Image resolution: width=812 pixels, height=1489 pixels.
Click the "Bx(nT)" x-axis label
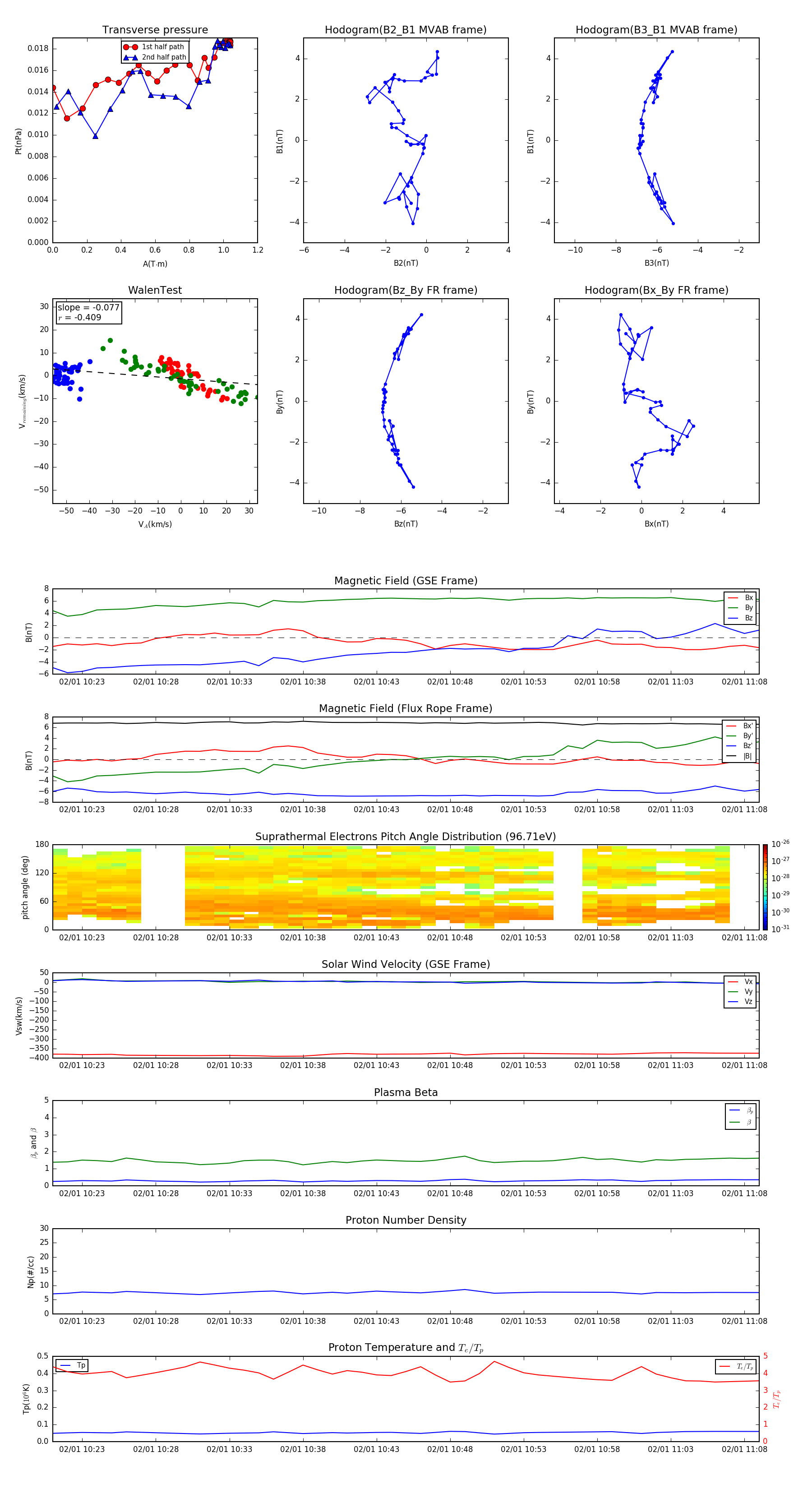click(x=656, y=524)
